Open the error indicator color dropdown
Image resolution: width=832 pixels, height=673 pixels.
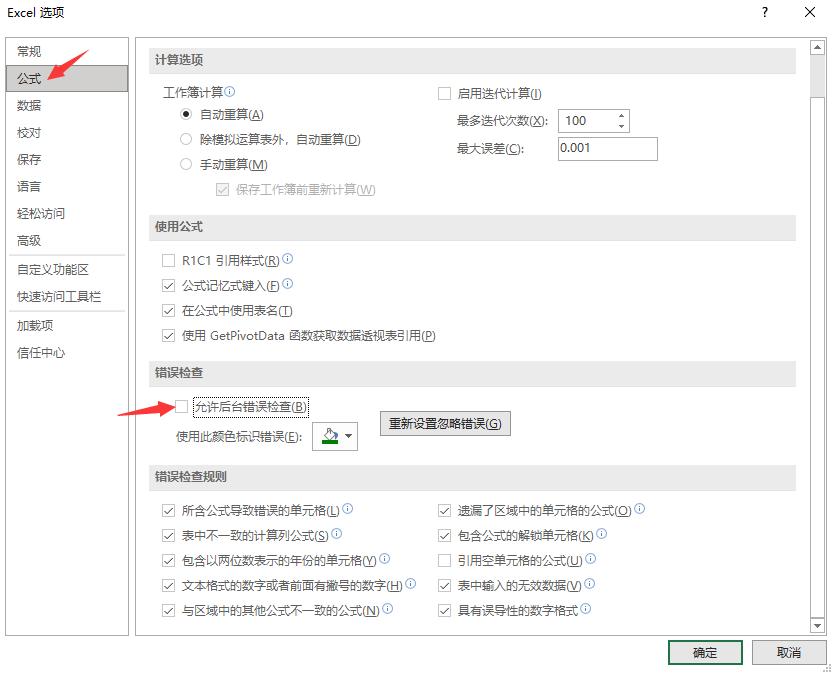pyautogui.click(x=349, y=436)
